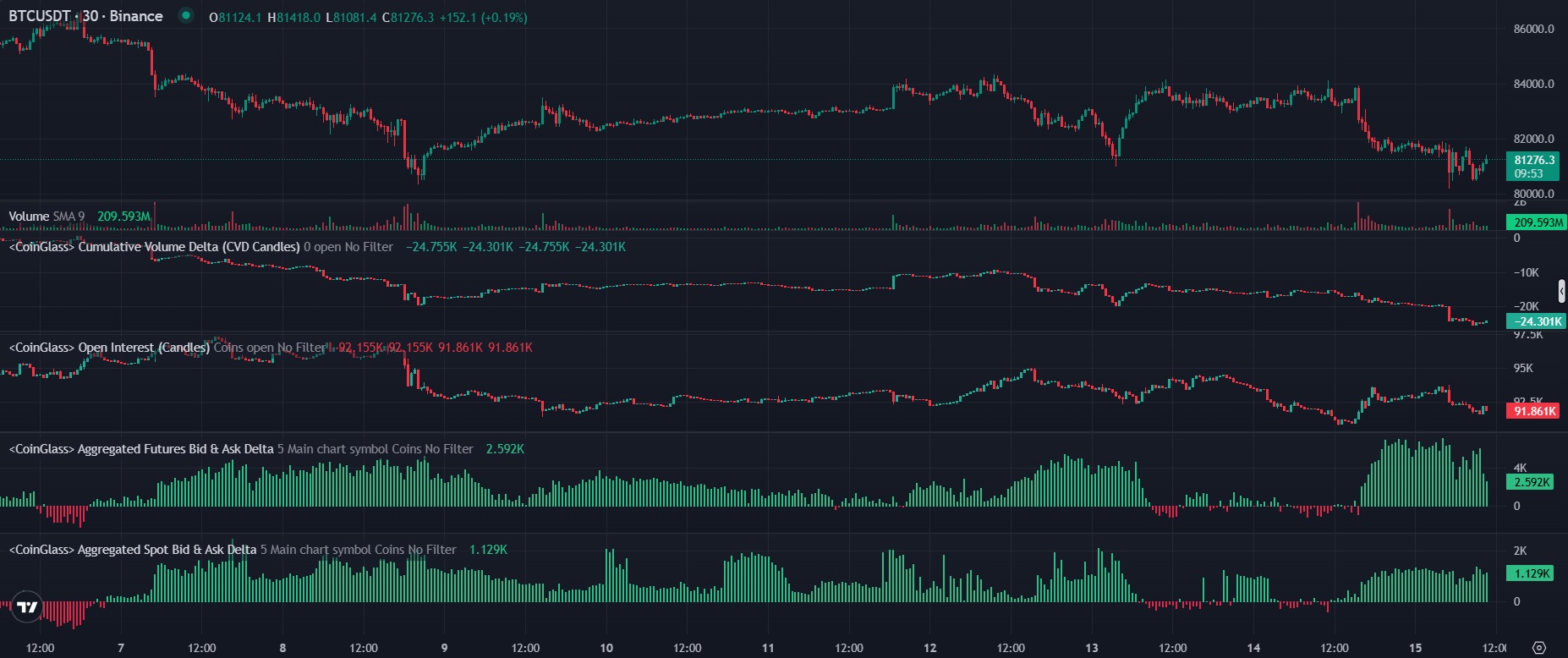Click the high value H81418.0
1568x658 pixels.
(293, 18)
